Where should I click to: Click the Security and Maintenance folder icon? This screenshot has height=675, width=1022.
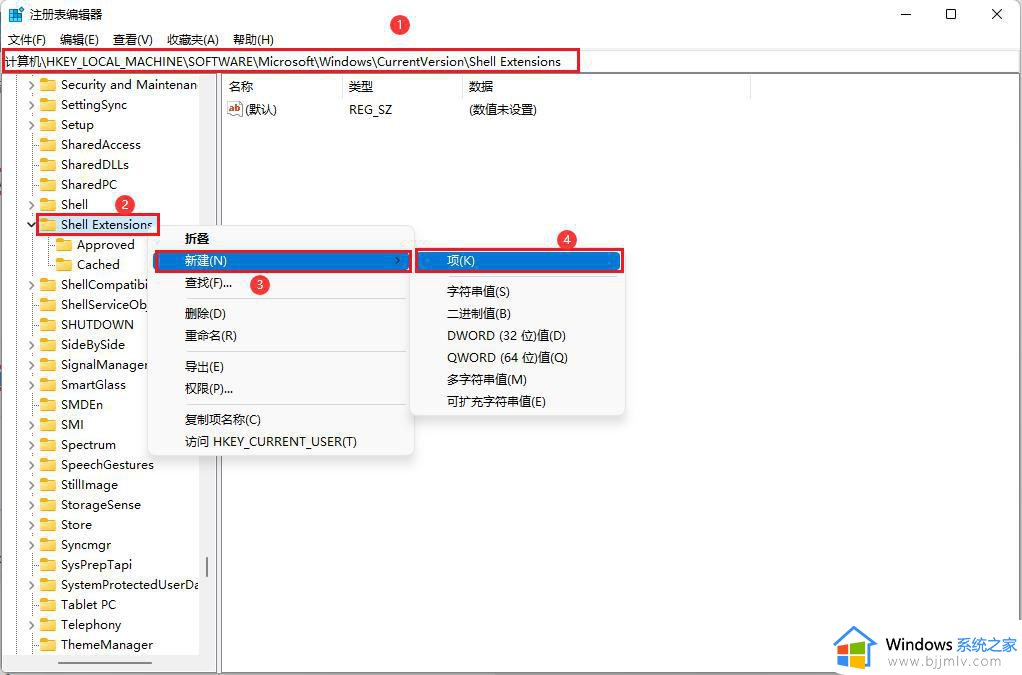48,85
